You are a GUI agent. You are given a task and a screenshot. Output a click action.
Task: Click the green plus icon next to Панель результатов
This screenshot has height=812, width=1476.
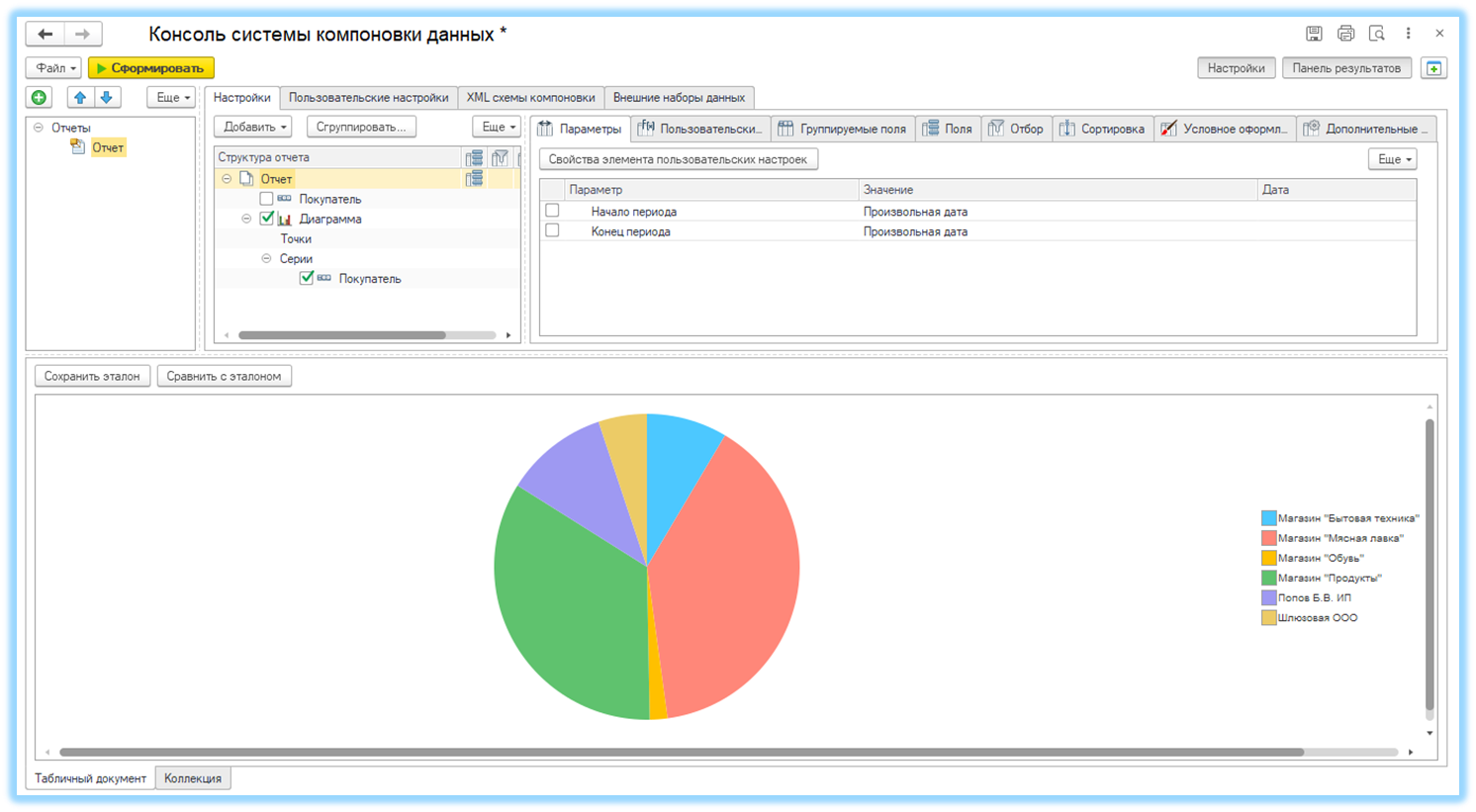click(x=1433, y=68)
